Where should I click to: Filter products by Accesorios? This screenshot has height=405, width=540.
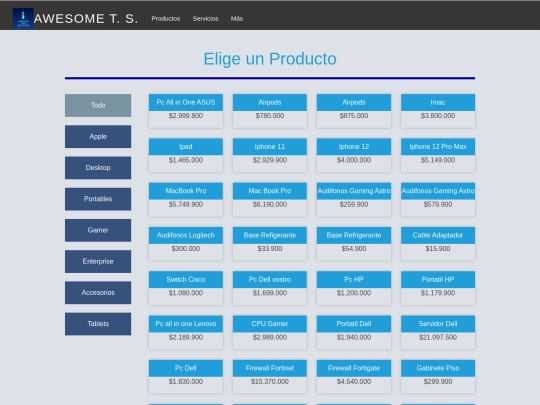[x=98, y=293]
